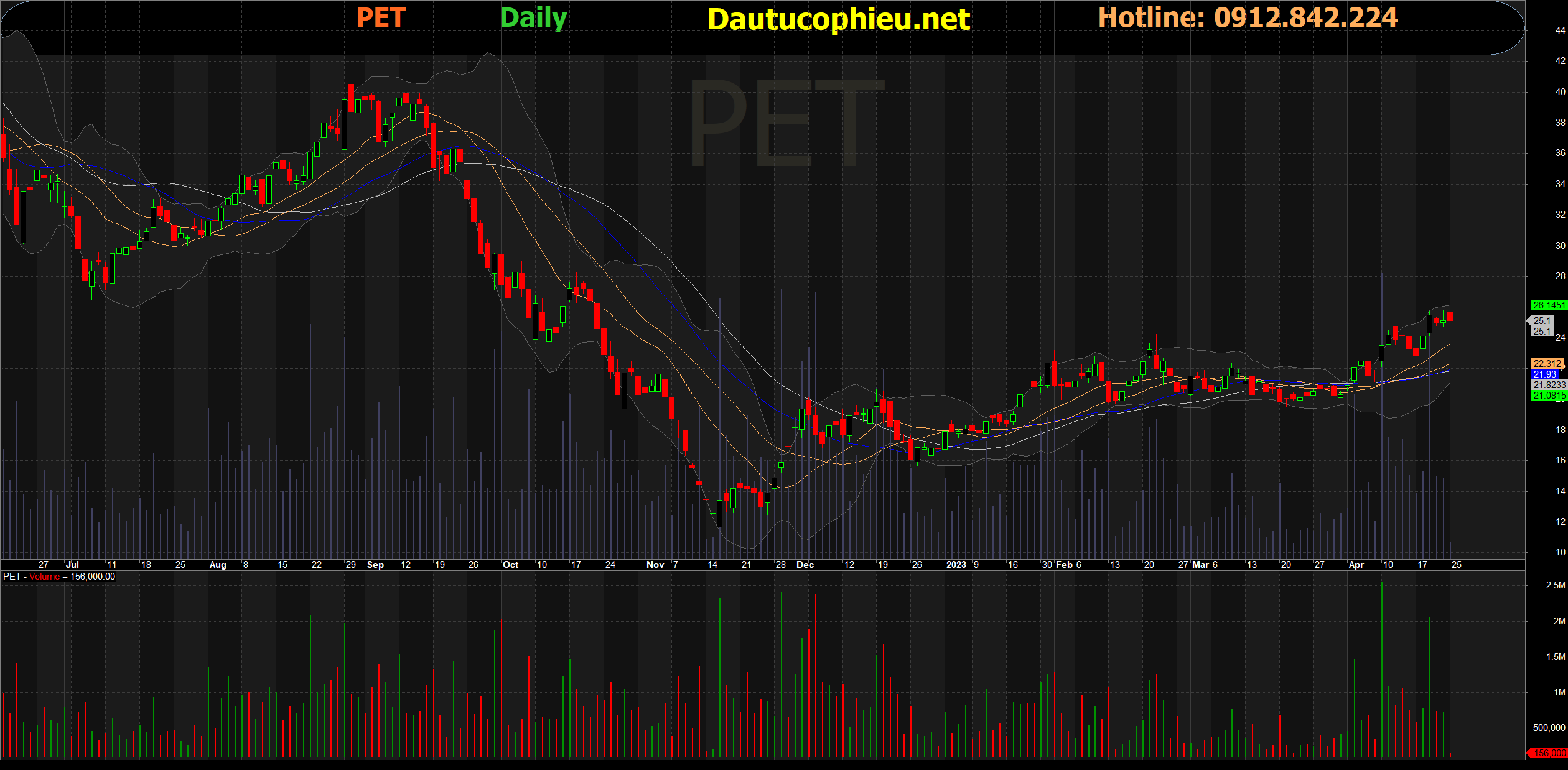
Task: Open the Dautucophieu.net link
Action: [838, 19]
